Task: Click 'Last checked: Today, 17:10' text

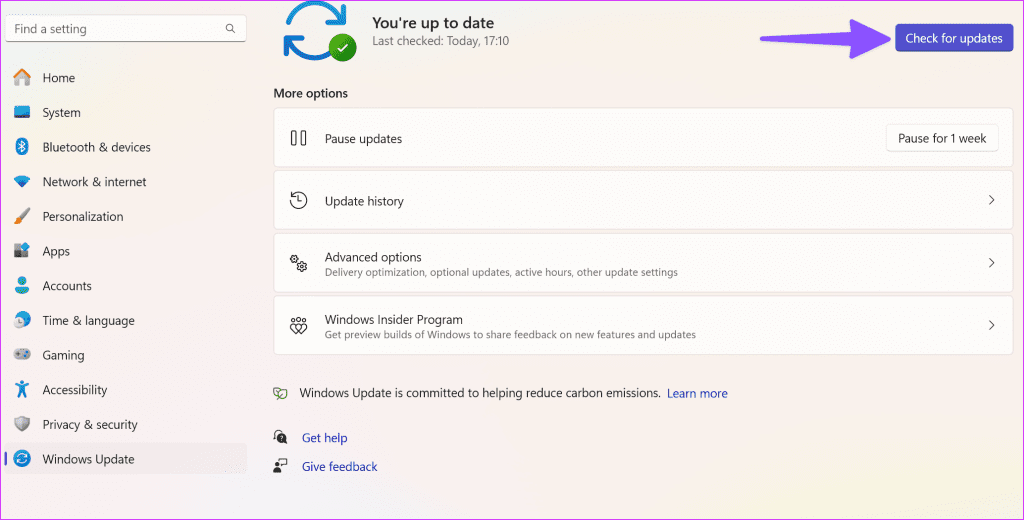Action: click(x=440, y=41)
